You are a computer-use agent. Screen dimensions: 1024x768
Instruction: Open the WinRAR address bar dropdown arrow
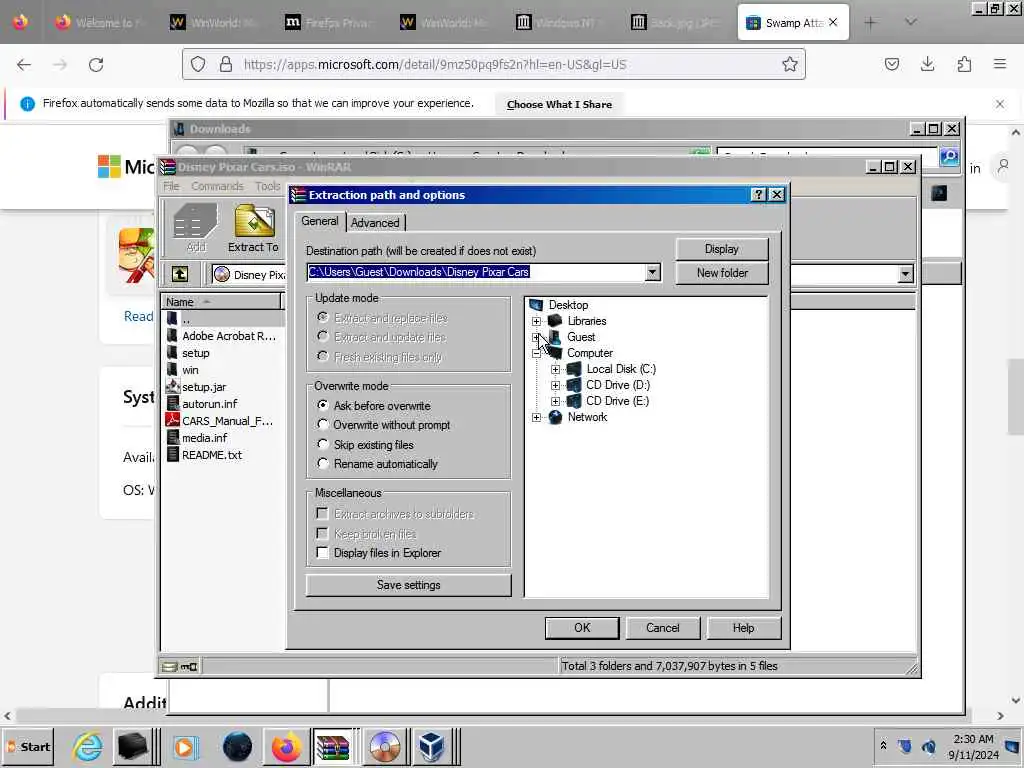point(905,274)
